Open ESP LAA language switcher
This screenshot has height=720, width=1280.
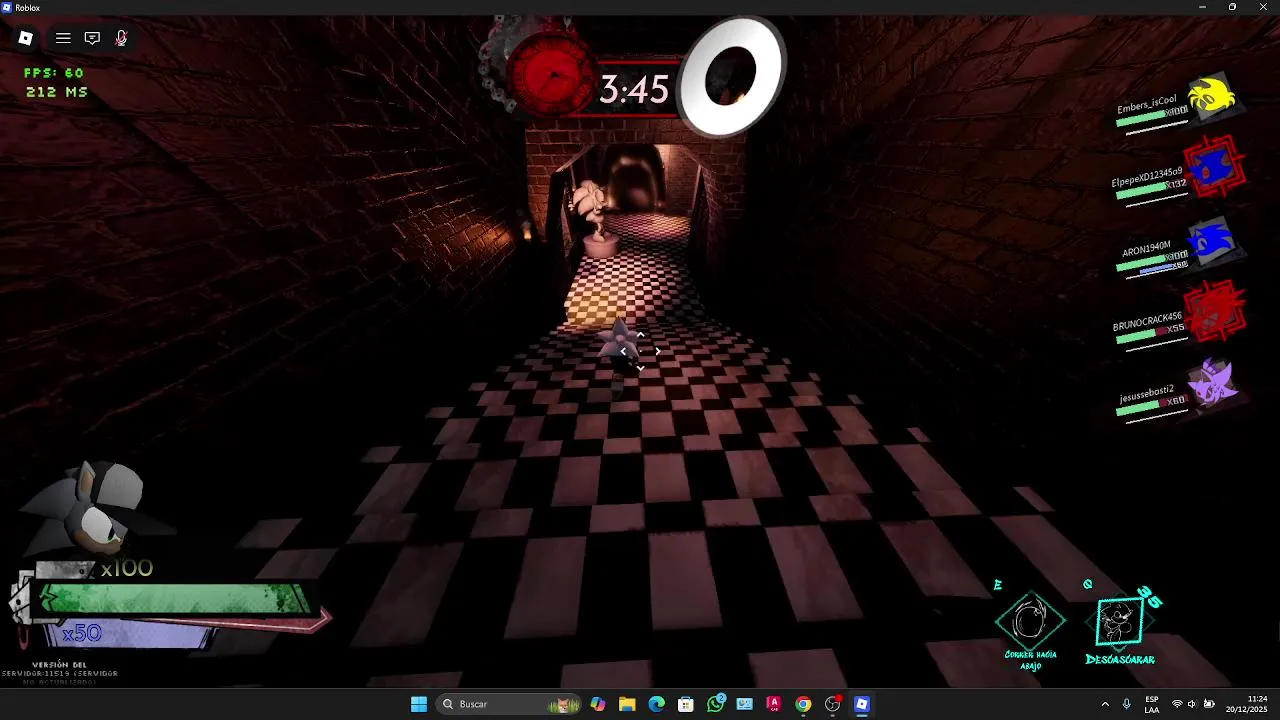pyautogui.click(x=1152, y=704)
